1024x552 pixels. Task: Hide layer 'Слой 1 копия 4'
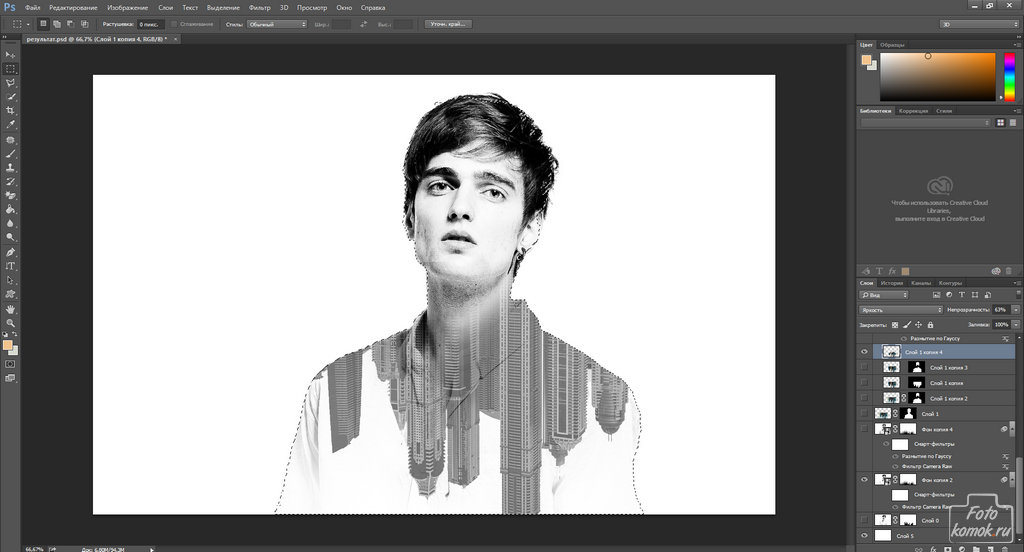pyautogui.click(x=865, y=352)
